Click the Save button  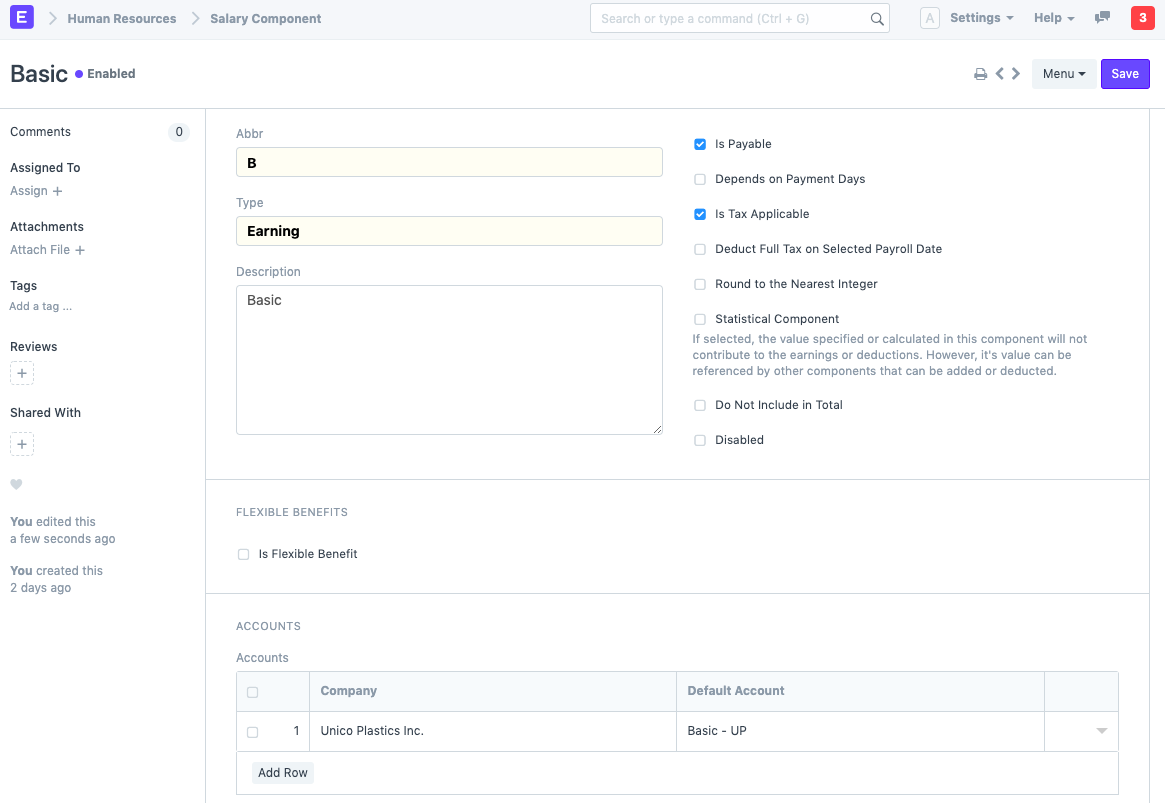[x=1125, y=74]
